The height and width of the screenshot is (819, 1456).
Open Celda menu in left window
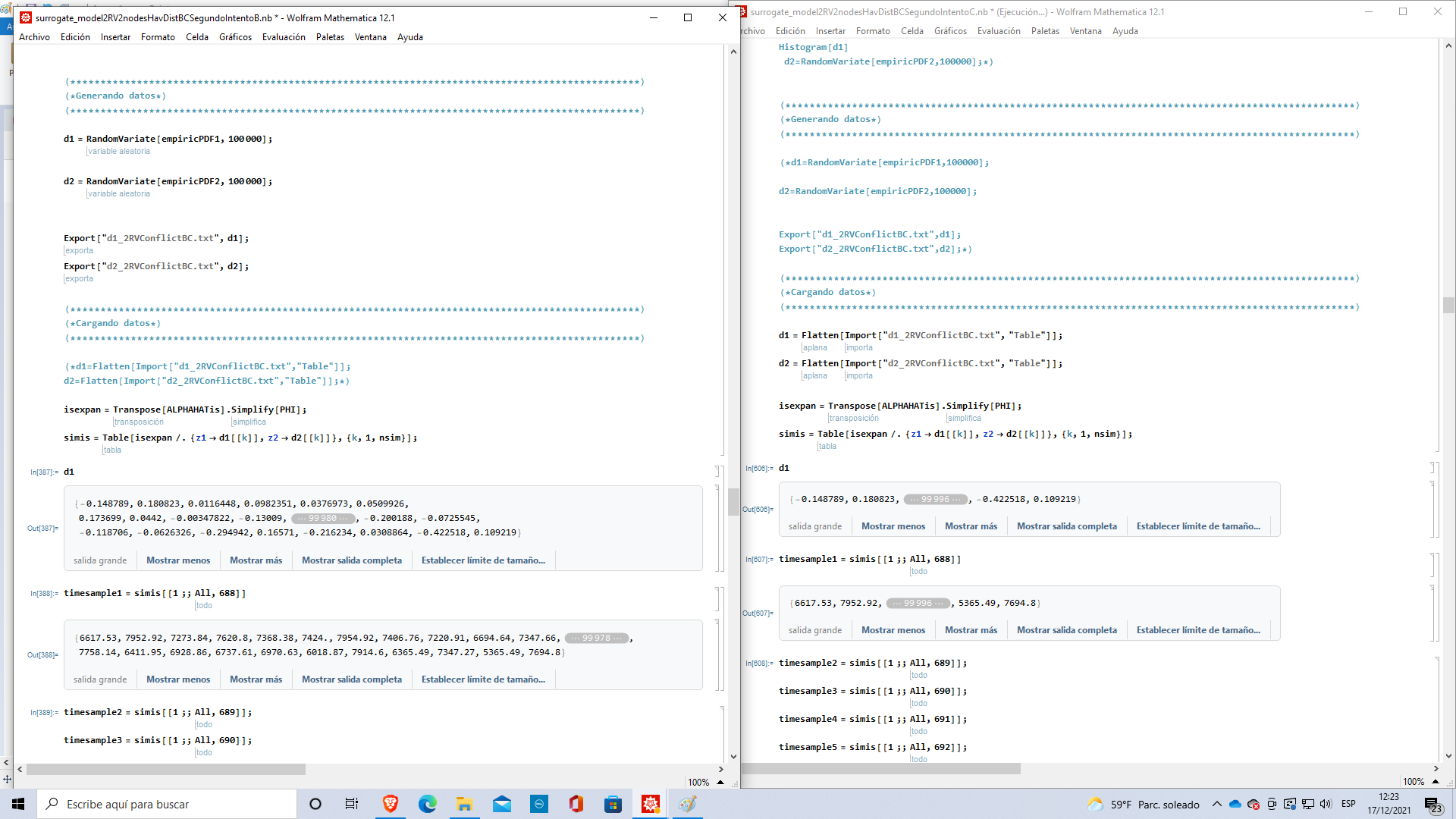pos(197,37)
